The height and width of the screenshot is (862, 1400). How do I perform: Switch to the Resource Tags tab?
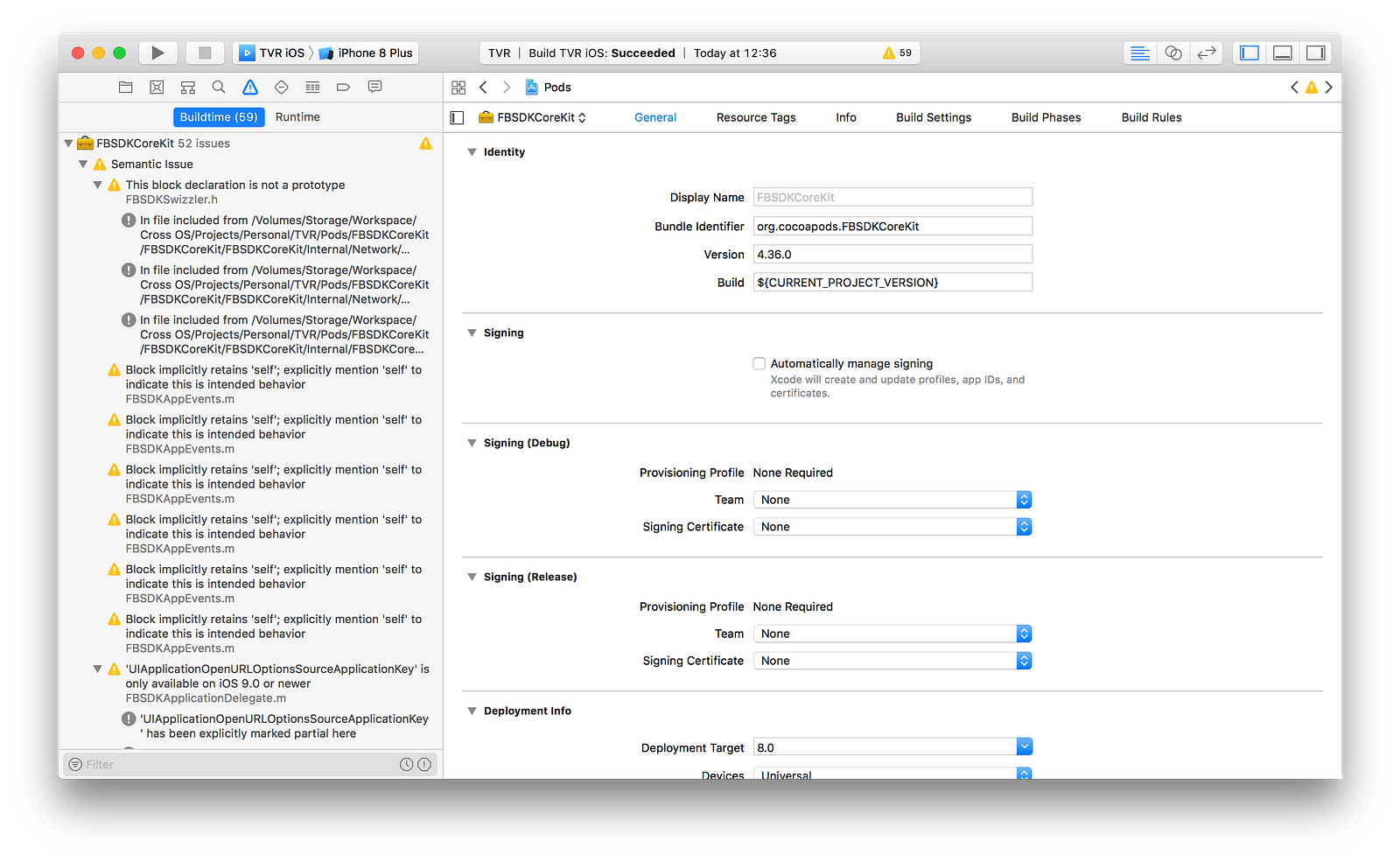[756, 117]
